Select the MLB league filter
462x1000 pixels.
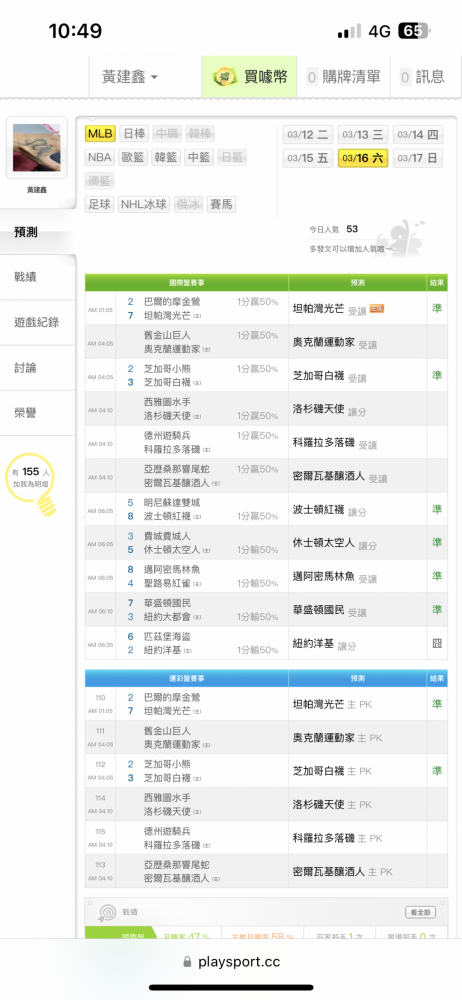(100, 133)
